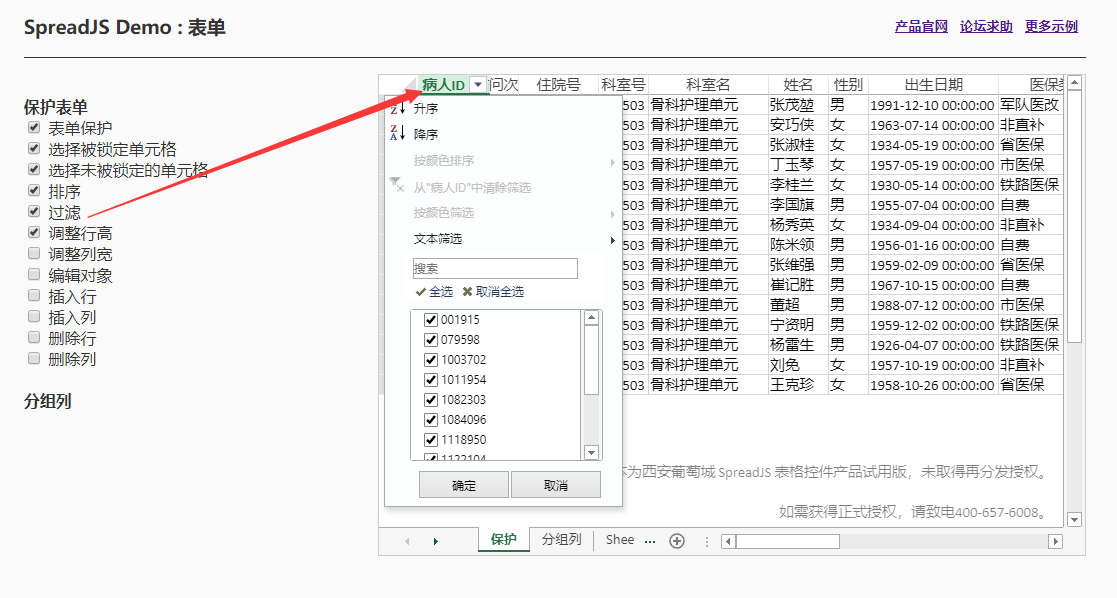Screen dimensions: 1117x598
Task: Click the 姓名 column header
Action: click(798, 85)
